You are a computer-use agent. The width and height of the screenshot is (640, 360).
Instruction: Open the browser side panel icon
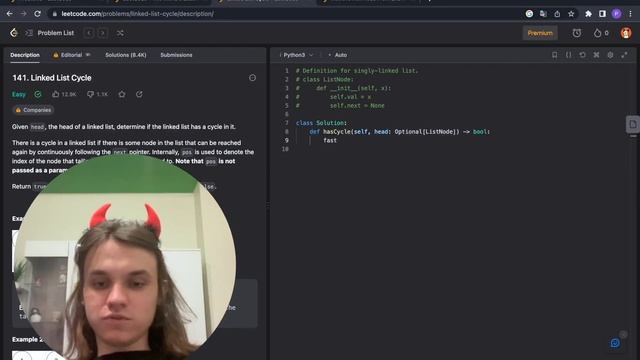click(x=602, y=14)
